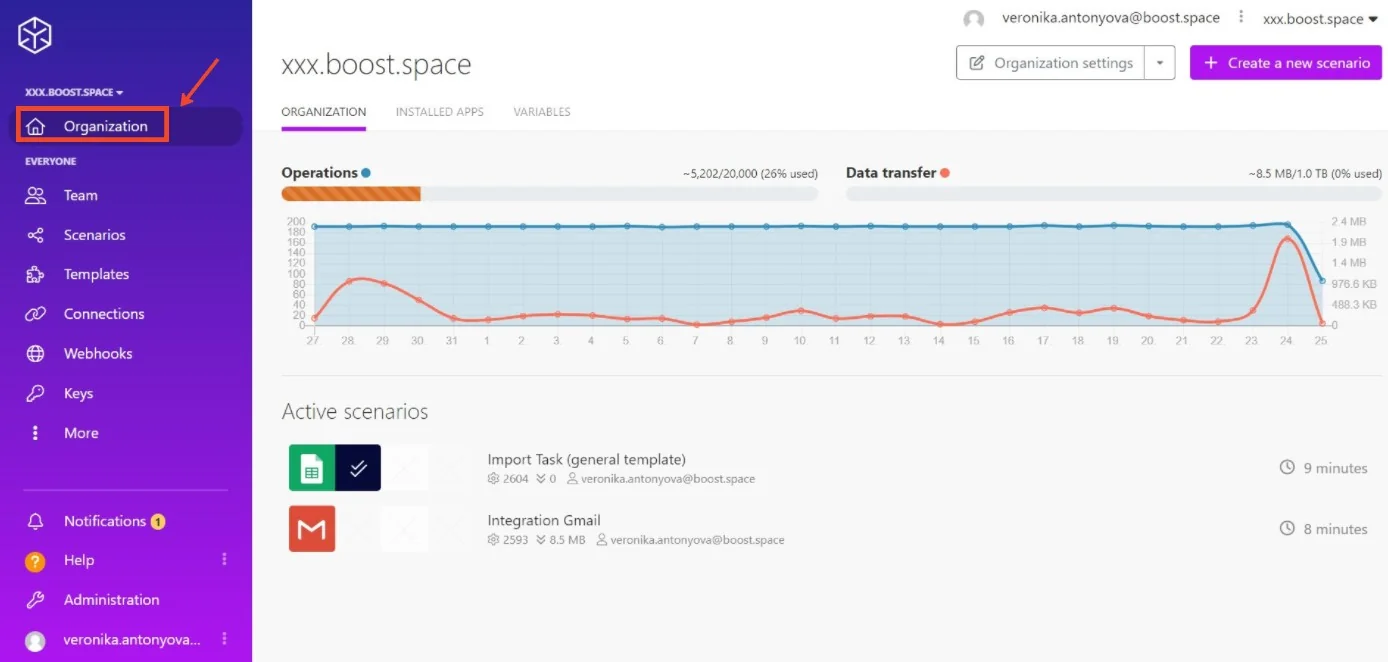
Task: Open the More three-dots icon
Action: [36, 433]
